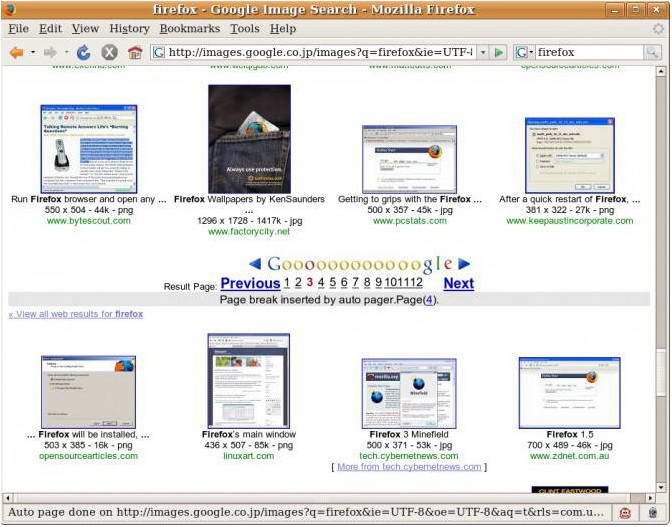Click the monkey icon in the status bar
The height and width of the screenshot is (527, 672).
(x=625, y=512)
